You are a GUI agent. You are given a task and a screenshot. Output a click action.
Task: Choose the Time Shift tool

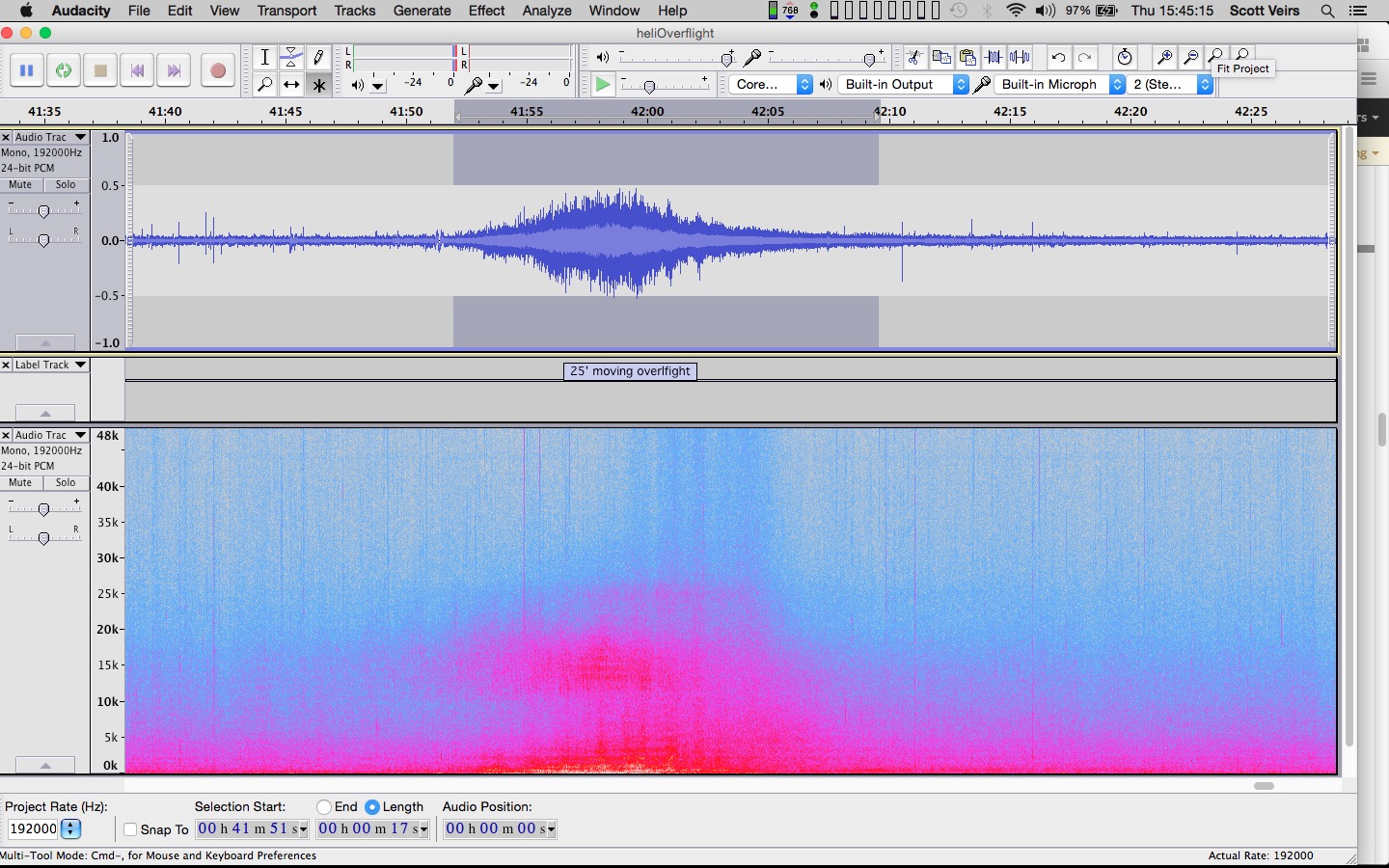(x=291, y=85)
